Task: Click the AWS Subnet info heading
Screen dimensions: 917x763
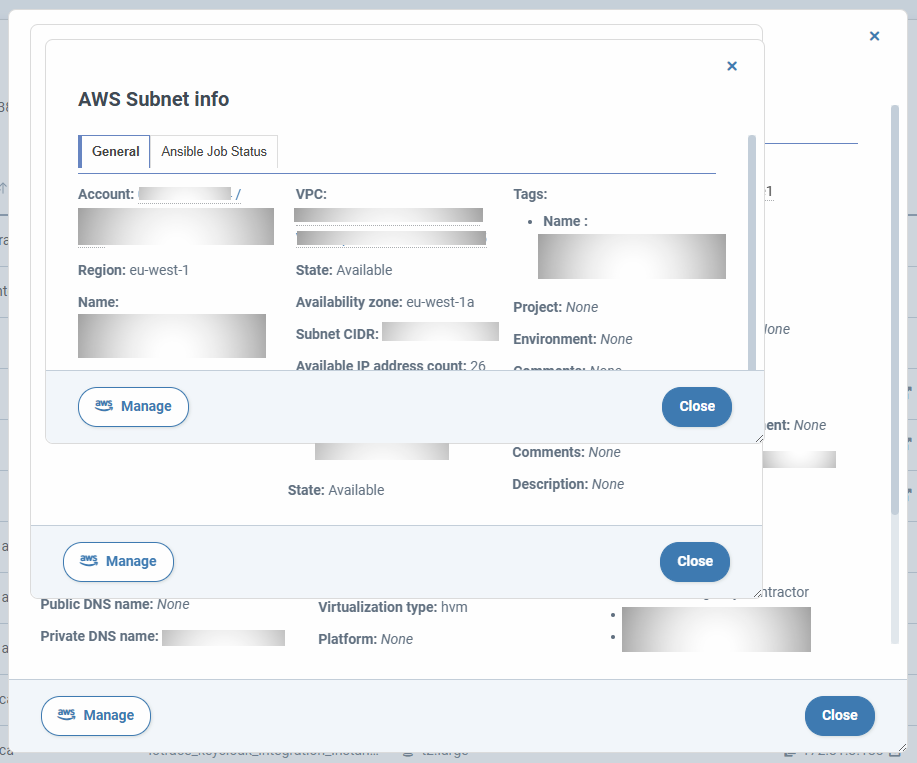Action: pos(154,99)
